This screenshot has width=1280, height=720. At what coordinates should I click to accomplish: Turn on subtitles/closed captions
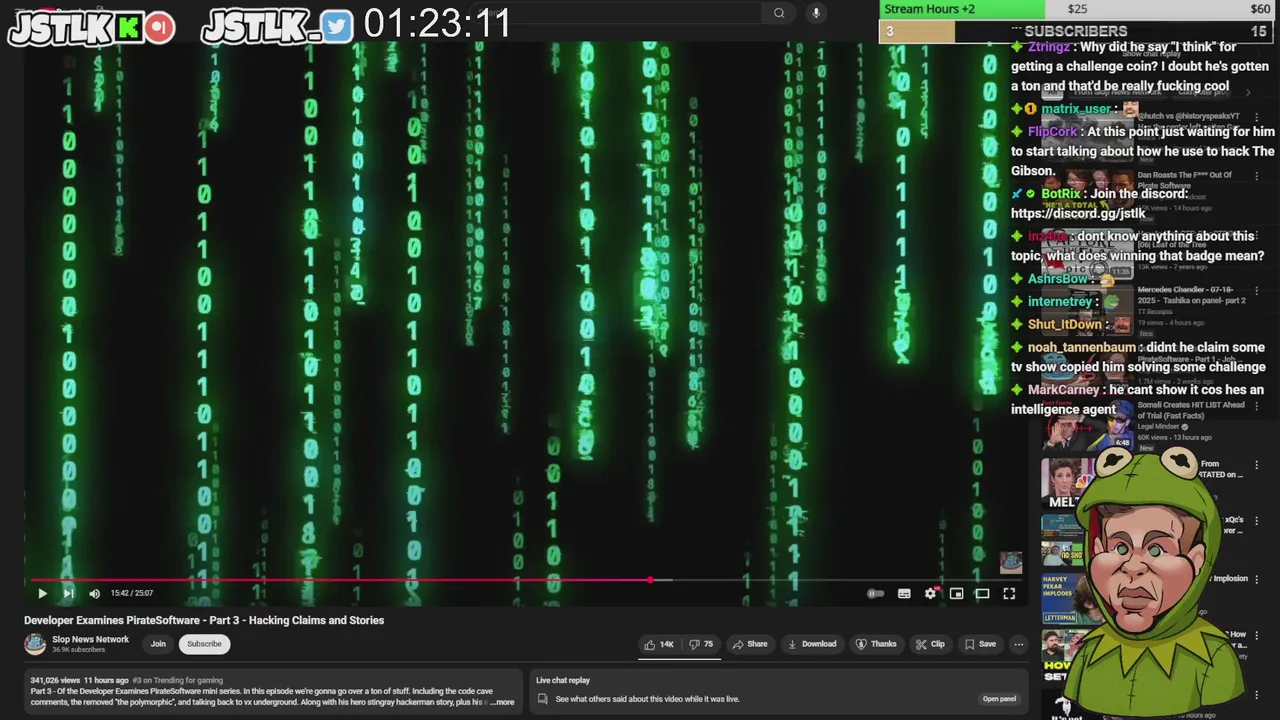coord(904,593)
